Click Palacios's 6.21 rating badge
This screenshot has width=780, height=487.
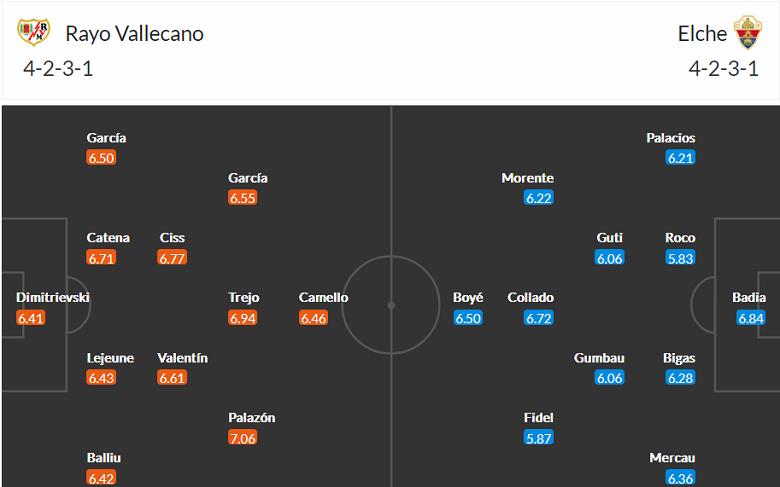coord(681,158)
